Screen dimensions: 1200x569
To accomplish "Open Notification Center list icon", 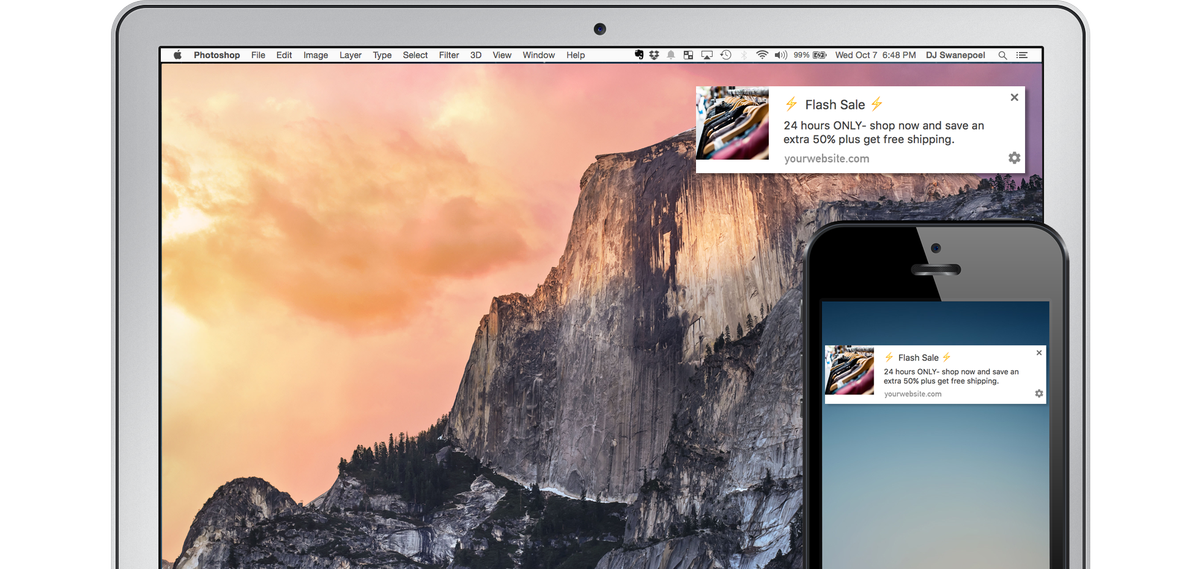I will pyautogui.click(x=1024, y=55).
